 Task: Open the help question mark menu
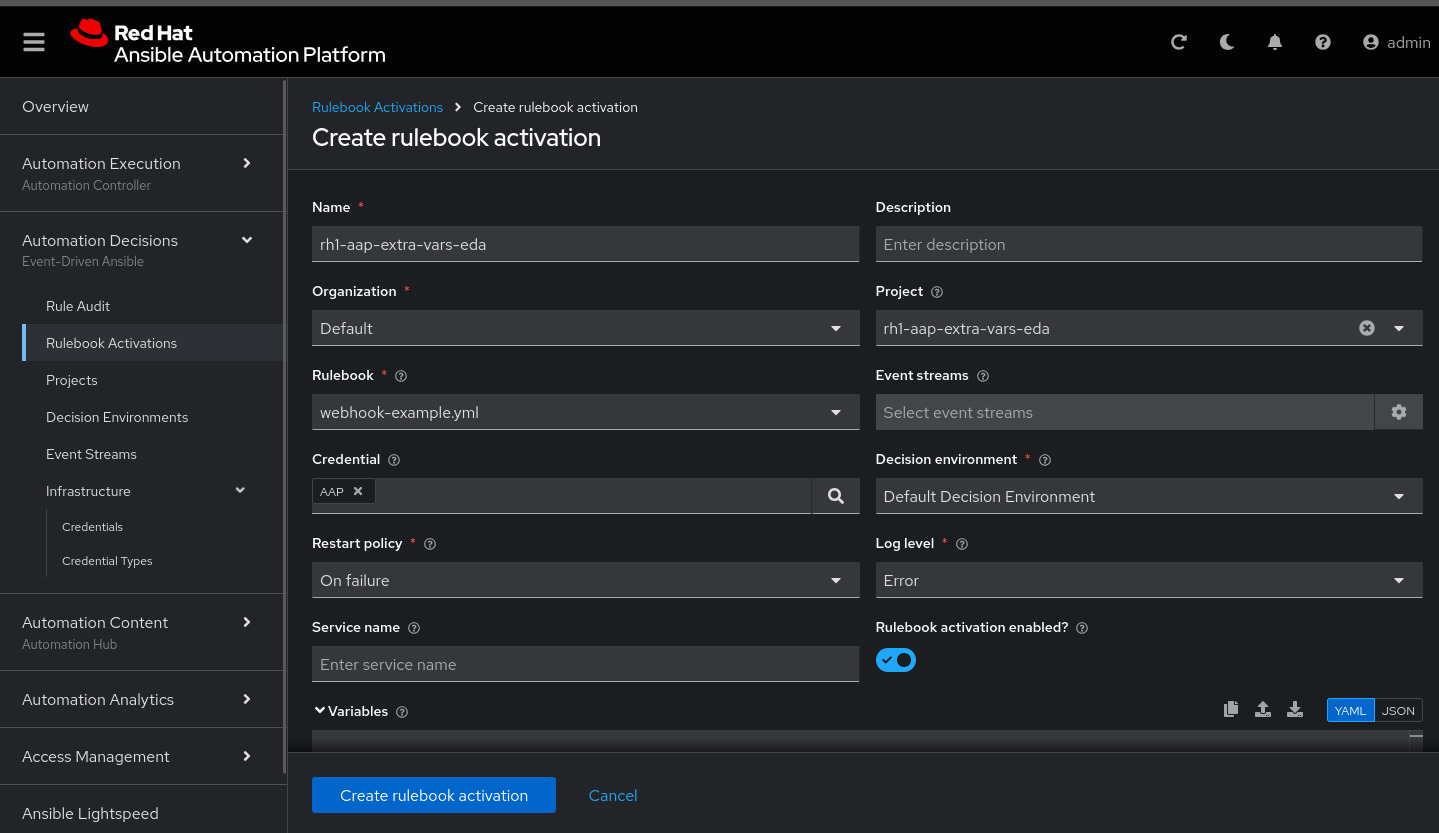click(1323, 42)
